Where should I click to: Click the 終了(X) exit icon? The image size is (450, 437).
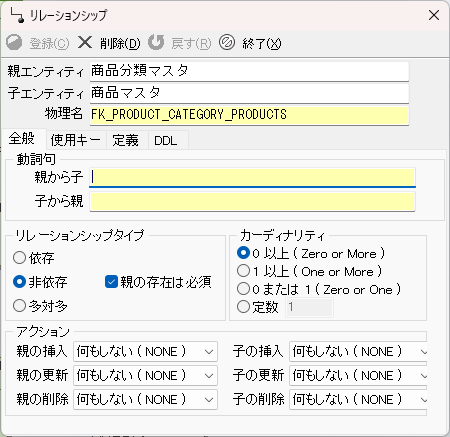pyautogui.click(x=227, y=43)
